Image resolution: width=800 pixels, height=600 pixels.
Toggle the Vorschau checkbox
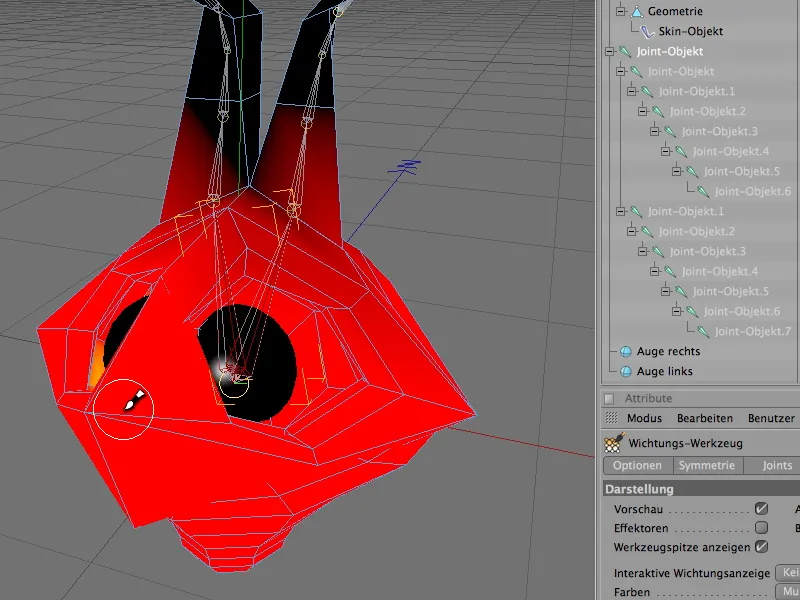point(761,509)
